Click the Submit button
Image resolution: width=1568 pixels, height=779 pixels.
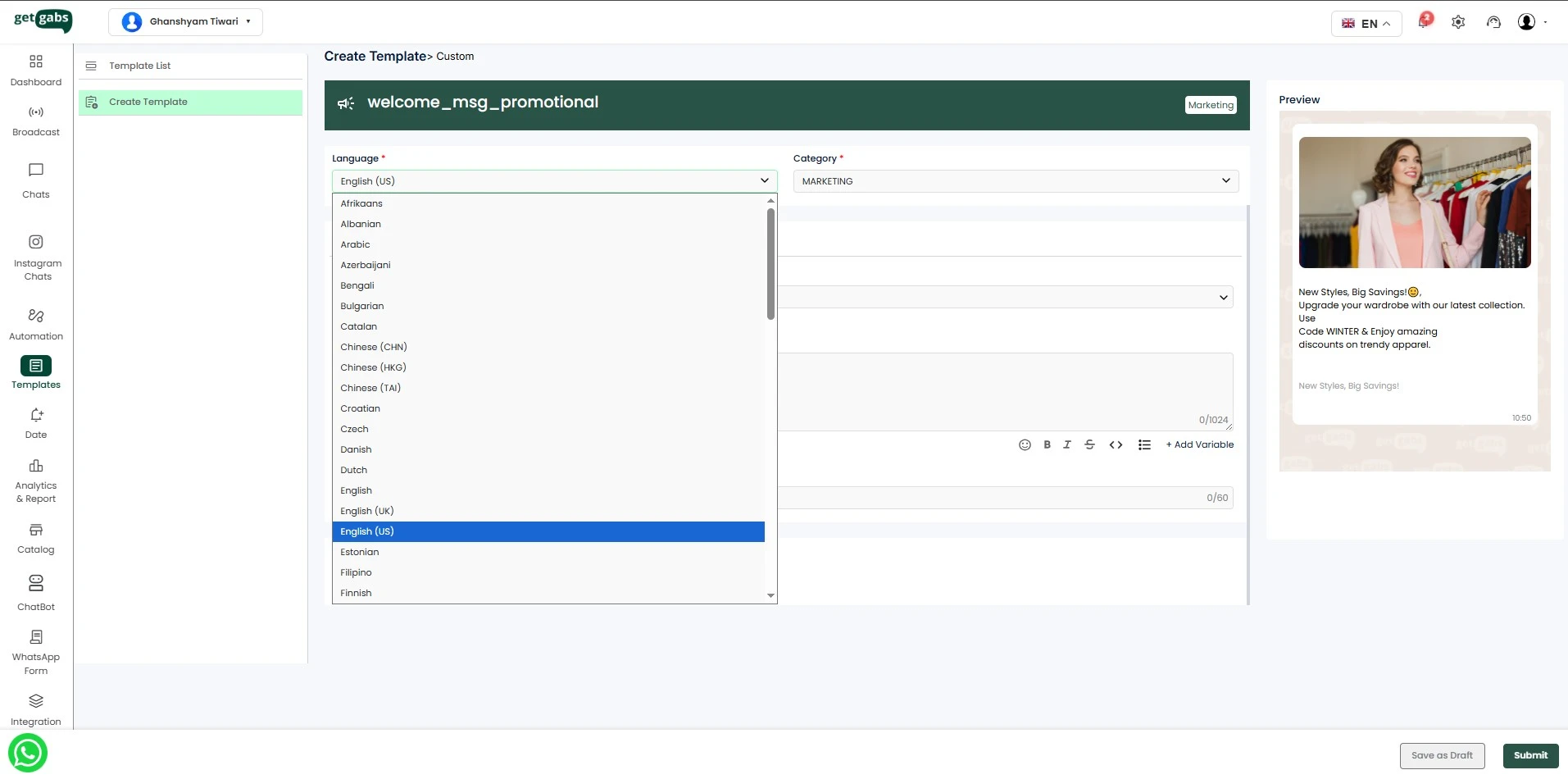1530,755
